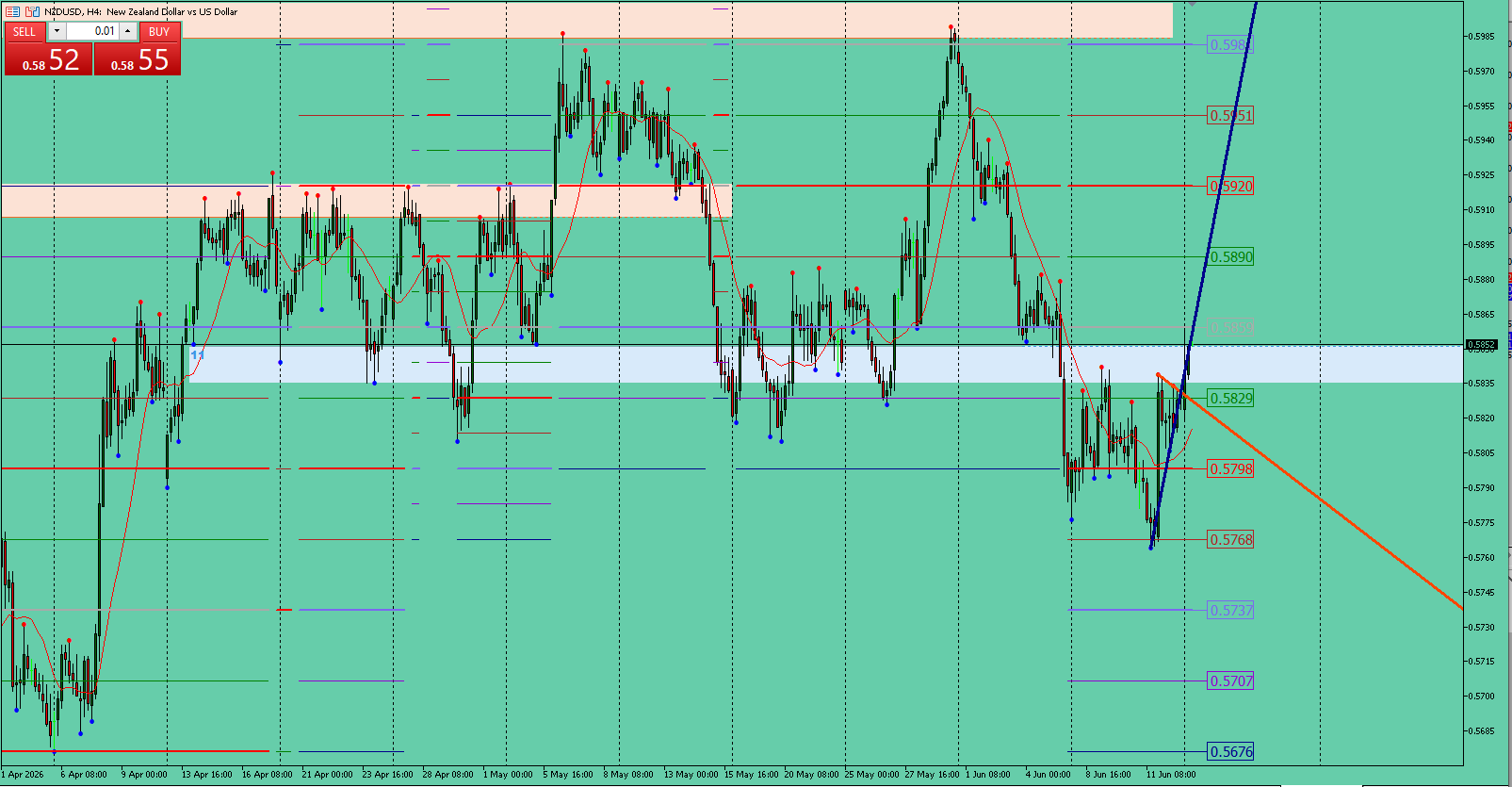This screenshot has width=1512, height=787.
Task: Click the 20 May 08:00 time label
Action: pos(812,775)
